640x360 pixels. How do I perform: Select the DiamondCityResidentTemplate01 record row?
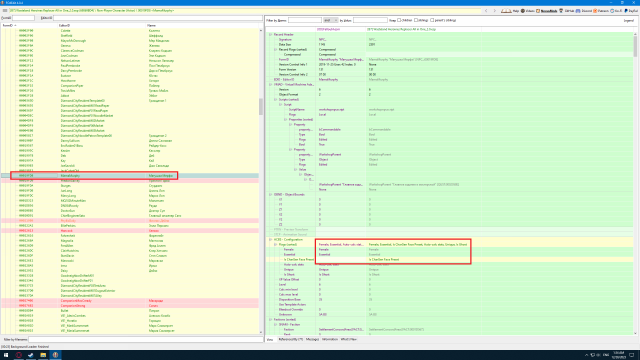pos(130,100)
